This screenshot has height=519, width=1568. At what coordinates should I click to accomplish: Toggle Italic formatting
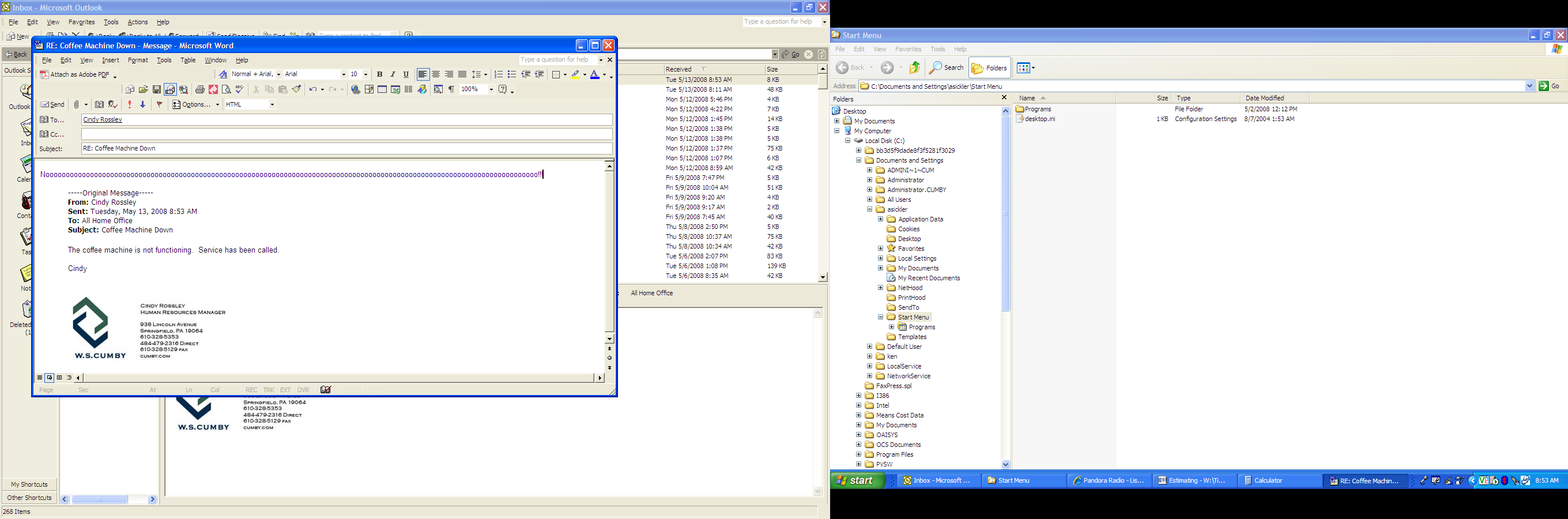pyautogui.click(x=393, y=74)
